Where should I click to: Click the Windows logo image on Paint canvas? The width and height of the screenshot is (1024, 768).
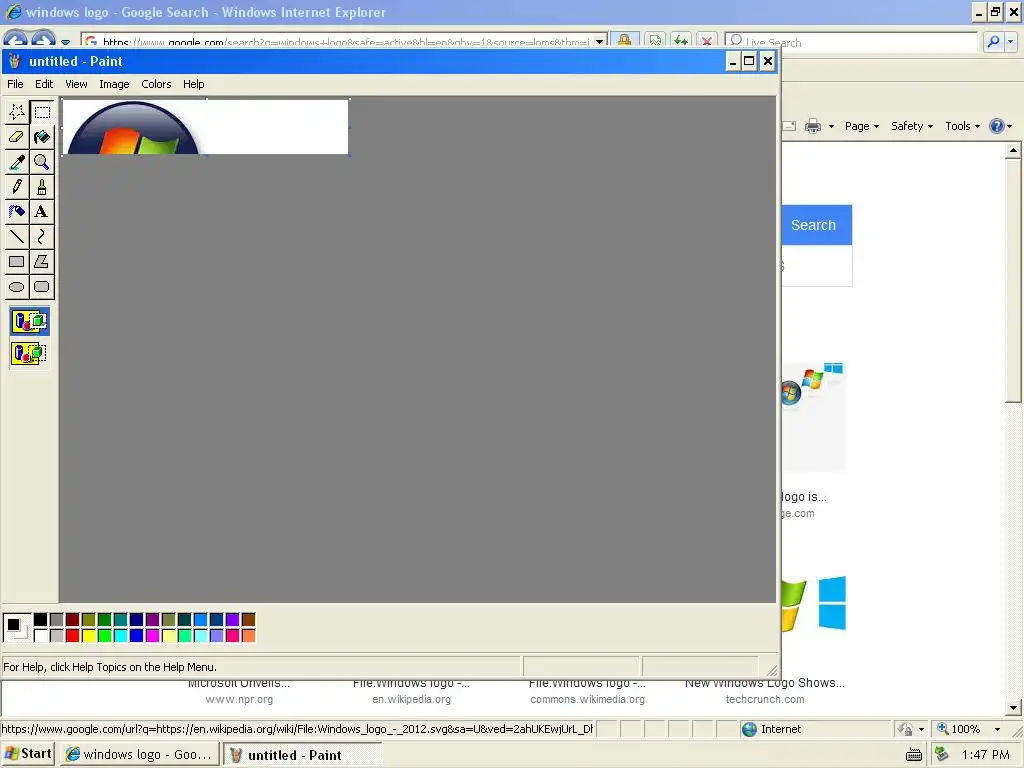point(133,129)
